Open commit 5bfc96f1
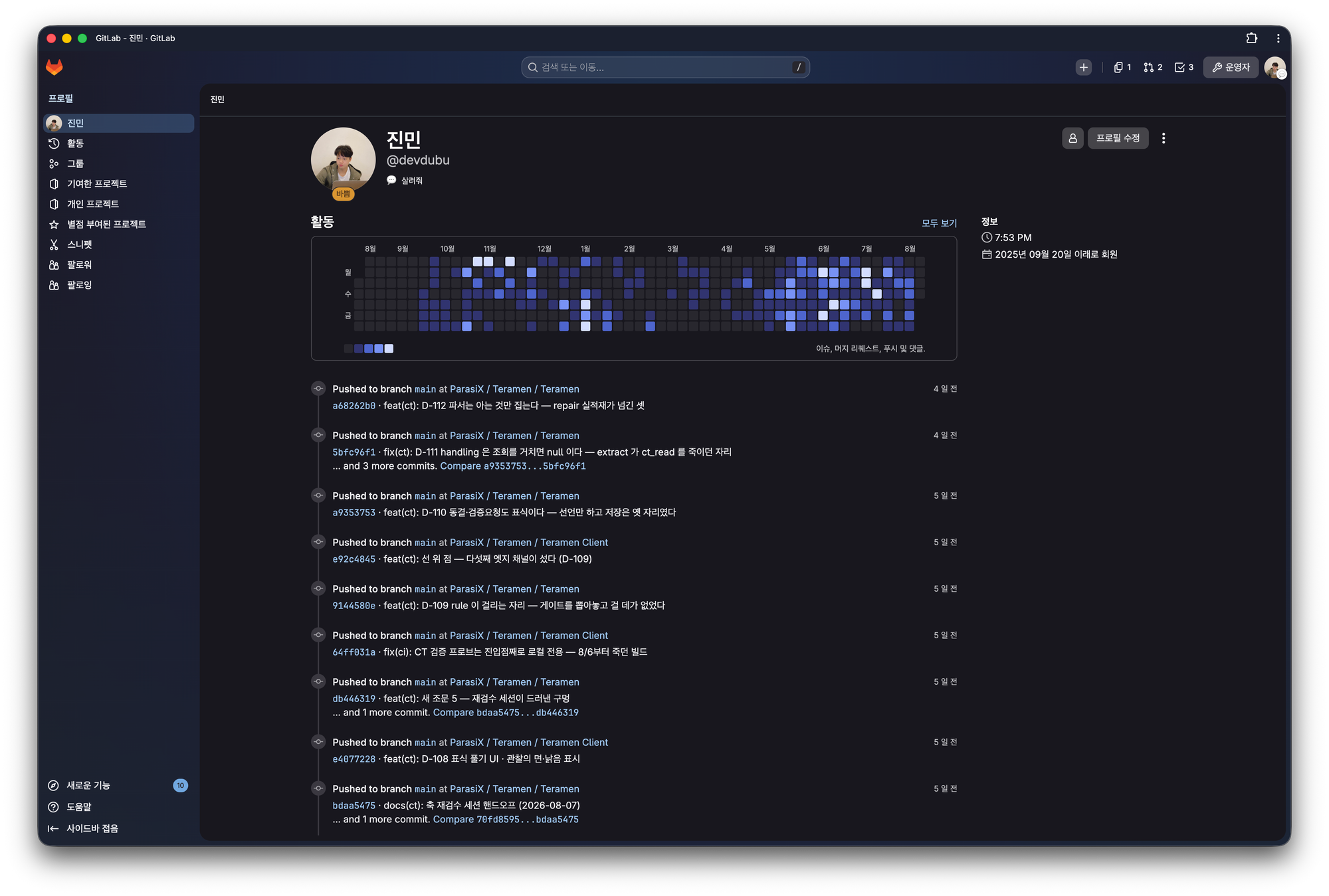Viewport: 1329px width, 896px height. click(354, 452)
